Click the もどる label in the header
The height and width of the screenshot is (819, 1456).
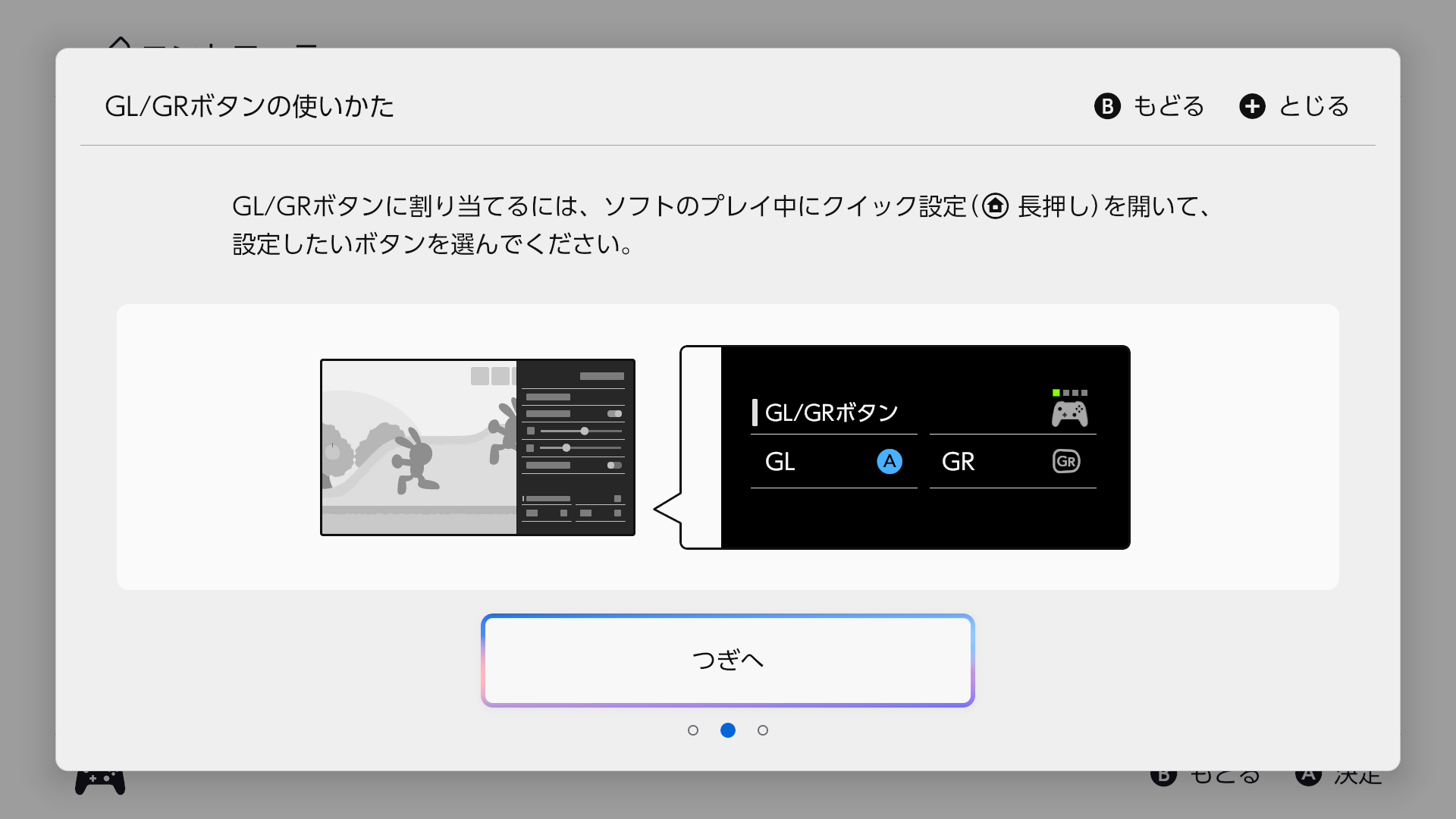pos(1169,106)
